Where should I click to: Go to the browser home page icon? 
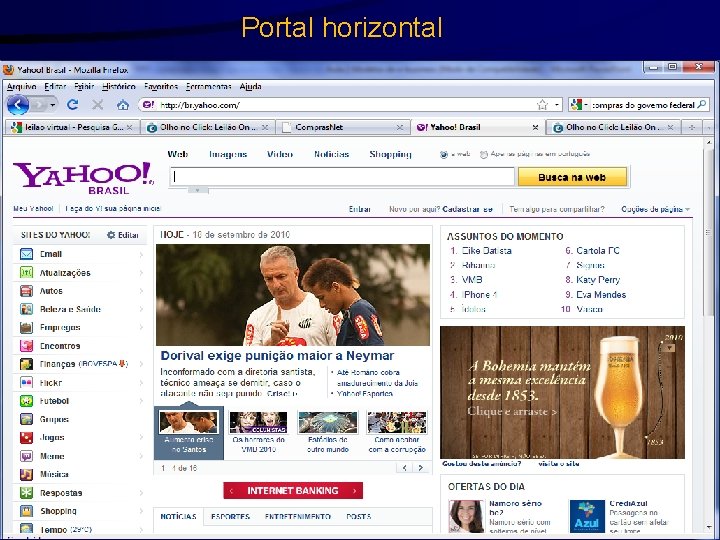(123, 105)
